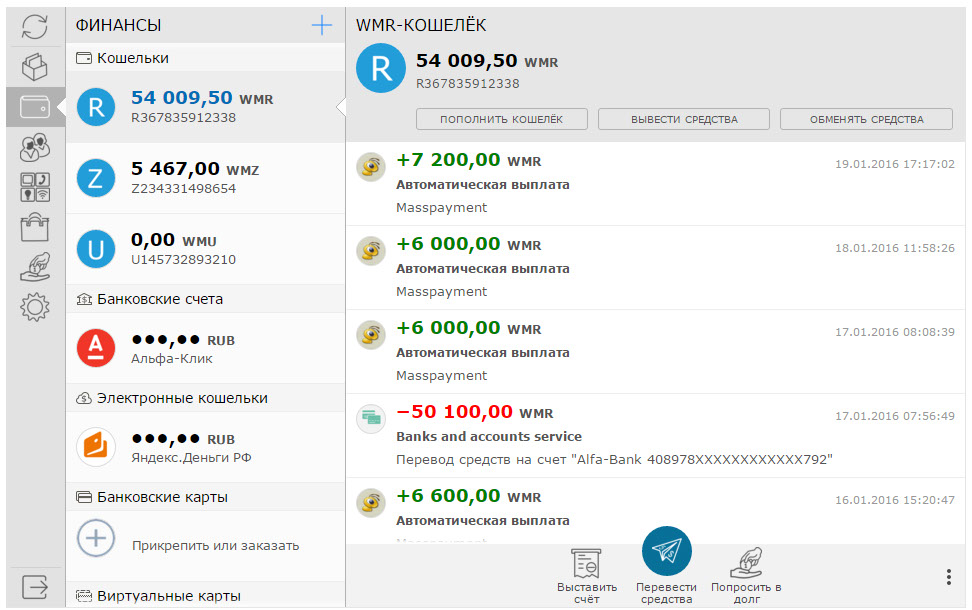972x610 pixels.
Task: Open the contacts people sidebar icon
Action: 35,148
